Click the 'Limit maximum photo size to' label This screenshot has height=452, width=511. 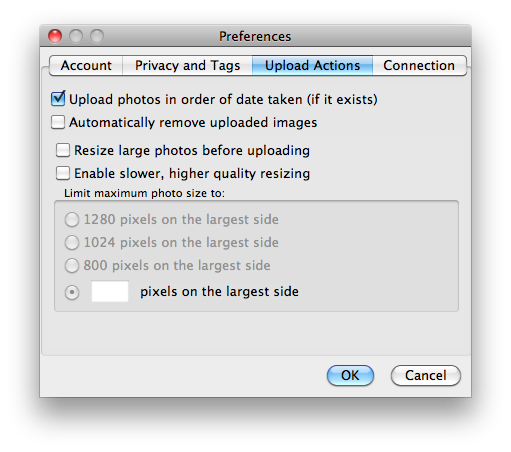[x=144, y=193]
